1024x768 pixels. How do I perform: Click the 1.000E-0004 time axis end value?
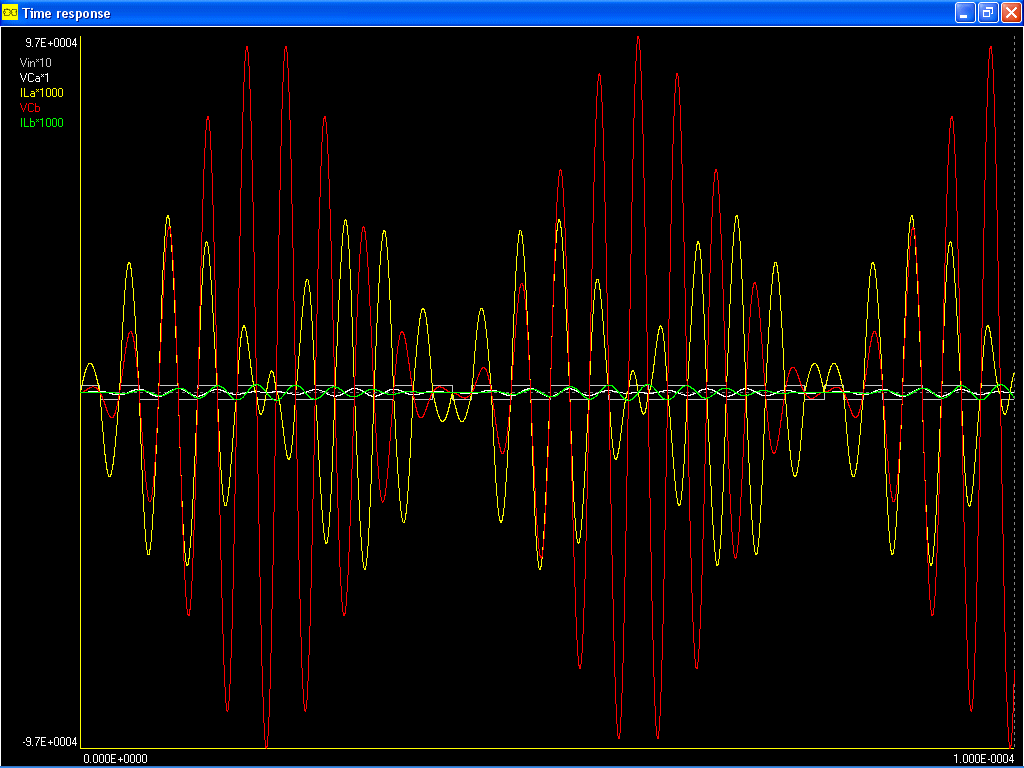point(984,759)
